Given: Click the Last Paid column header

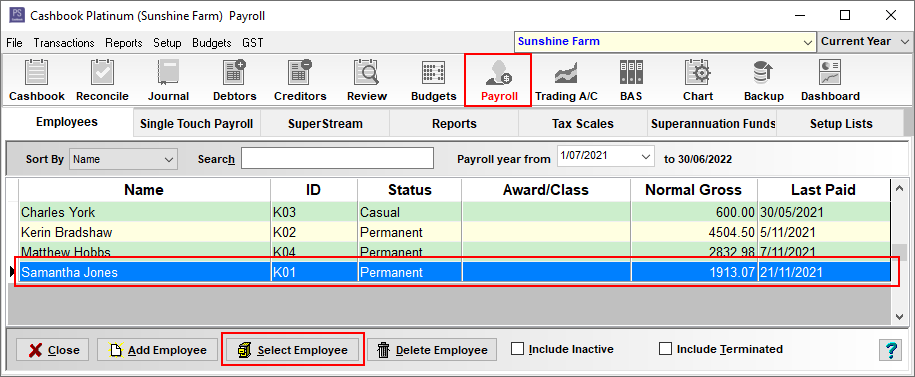Looking at the screenshot, I should tap(823, 190).
